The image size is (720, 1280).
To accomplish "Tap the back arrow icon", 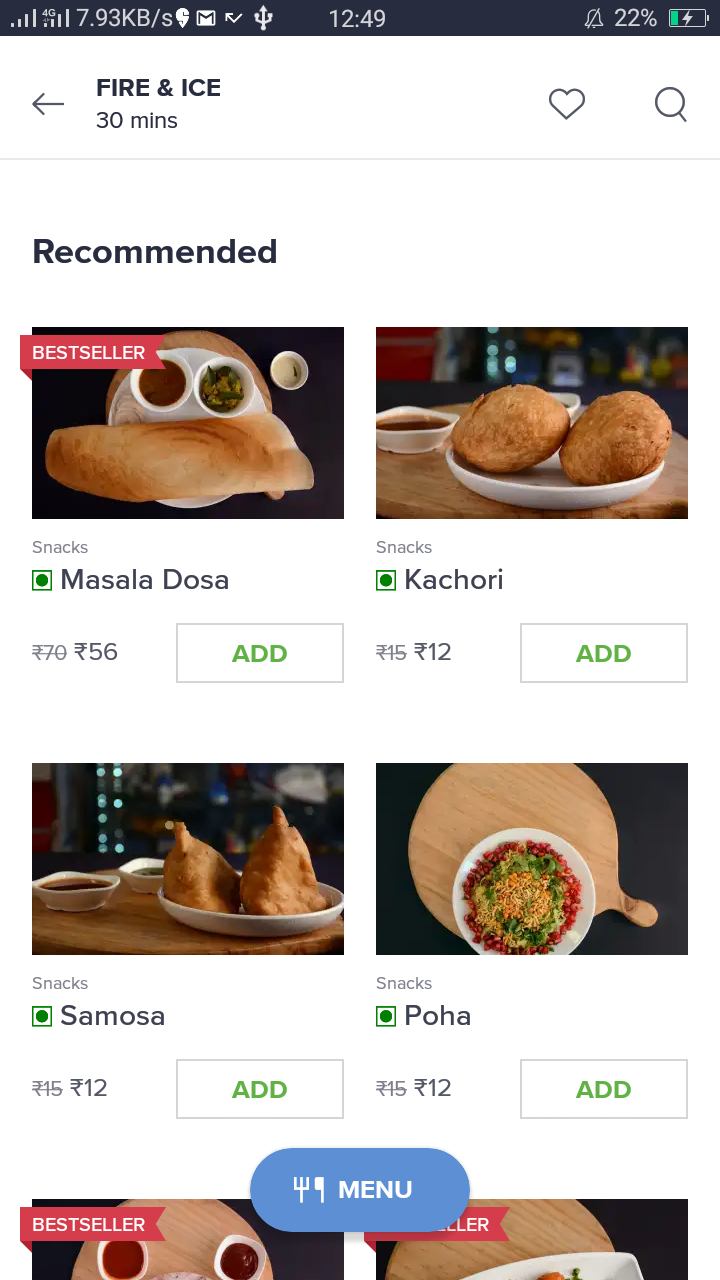I will [x=48, y=103].
